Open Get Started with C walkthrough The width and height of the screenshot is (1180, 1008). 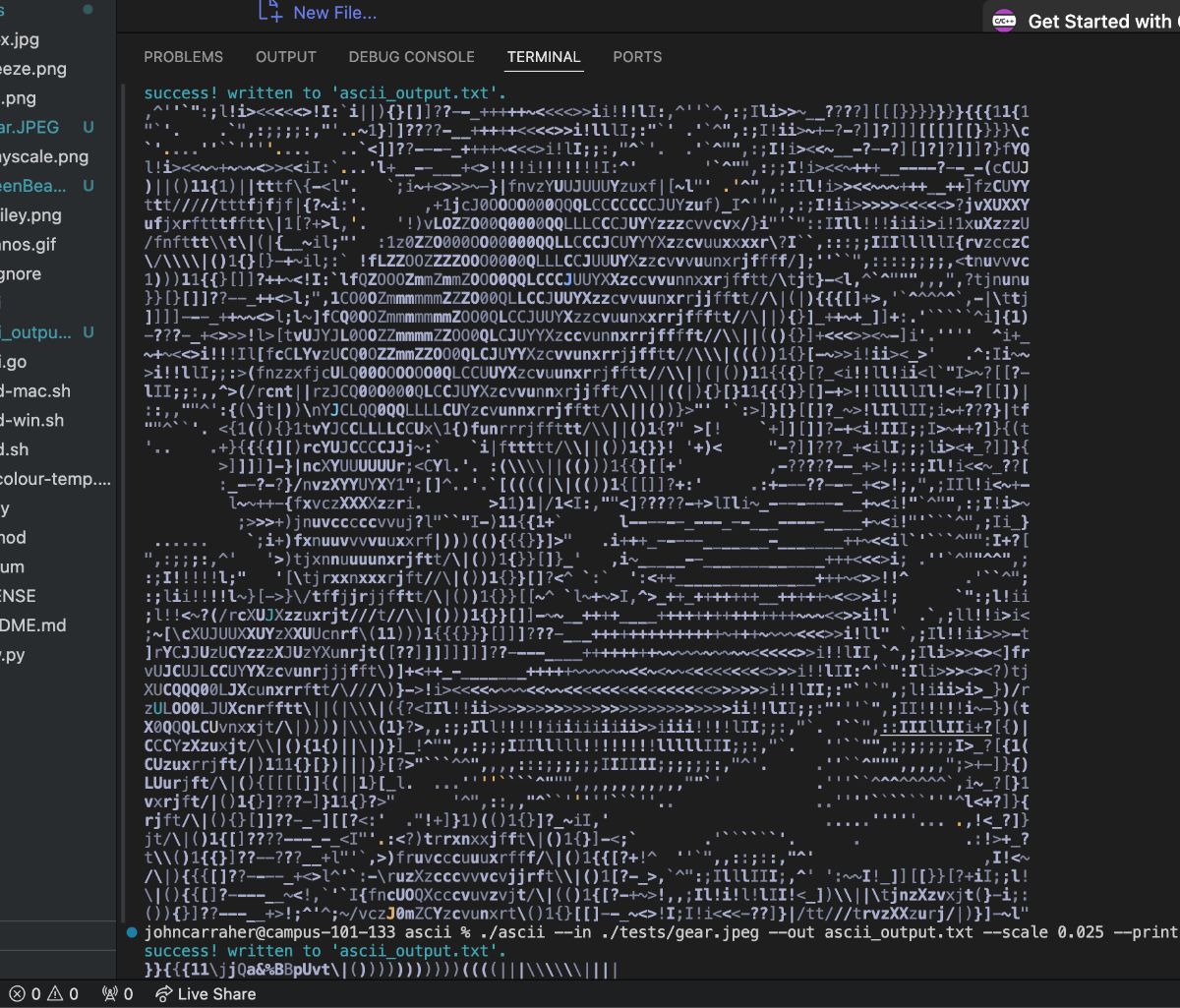[x=1103, y=21]
